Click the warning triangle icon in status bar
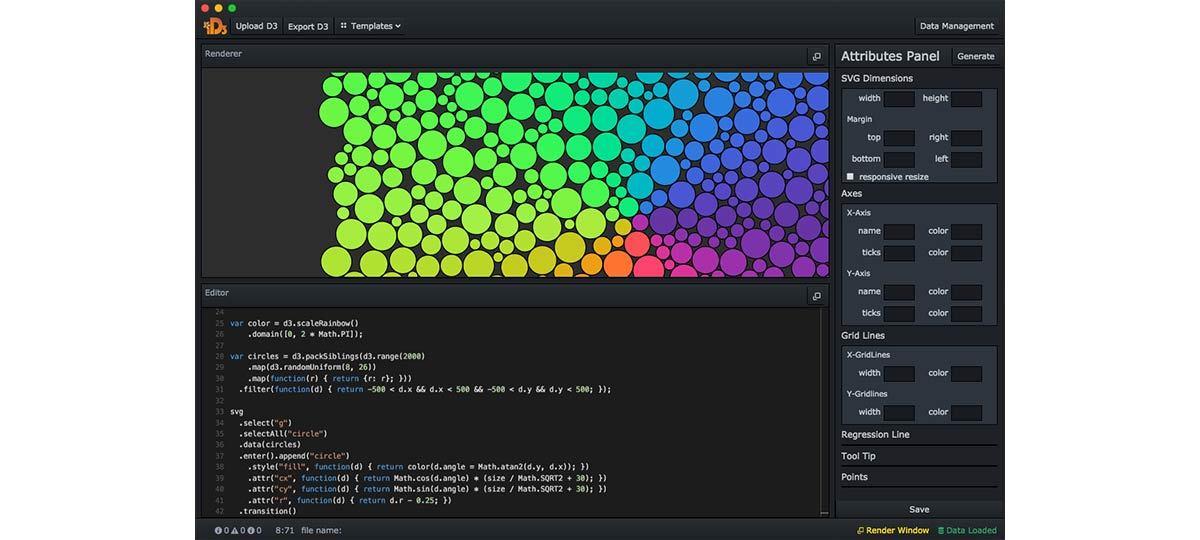Viewport: 1200px width, 540px height. [234, 530]
